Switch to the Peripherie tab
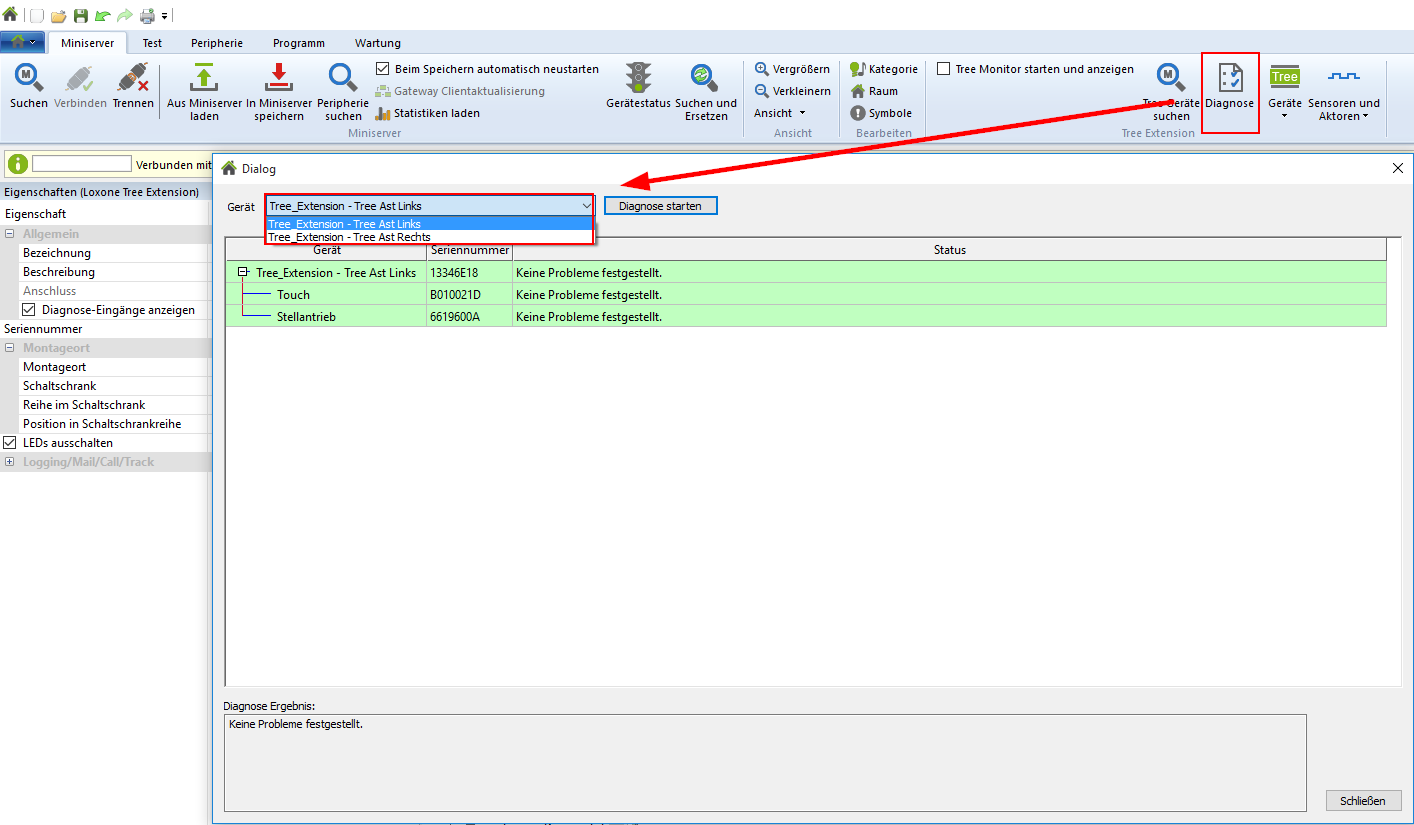1414x825 pixels. coord(217,43)
